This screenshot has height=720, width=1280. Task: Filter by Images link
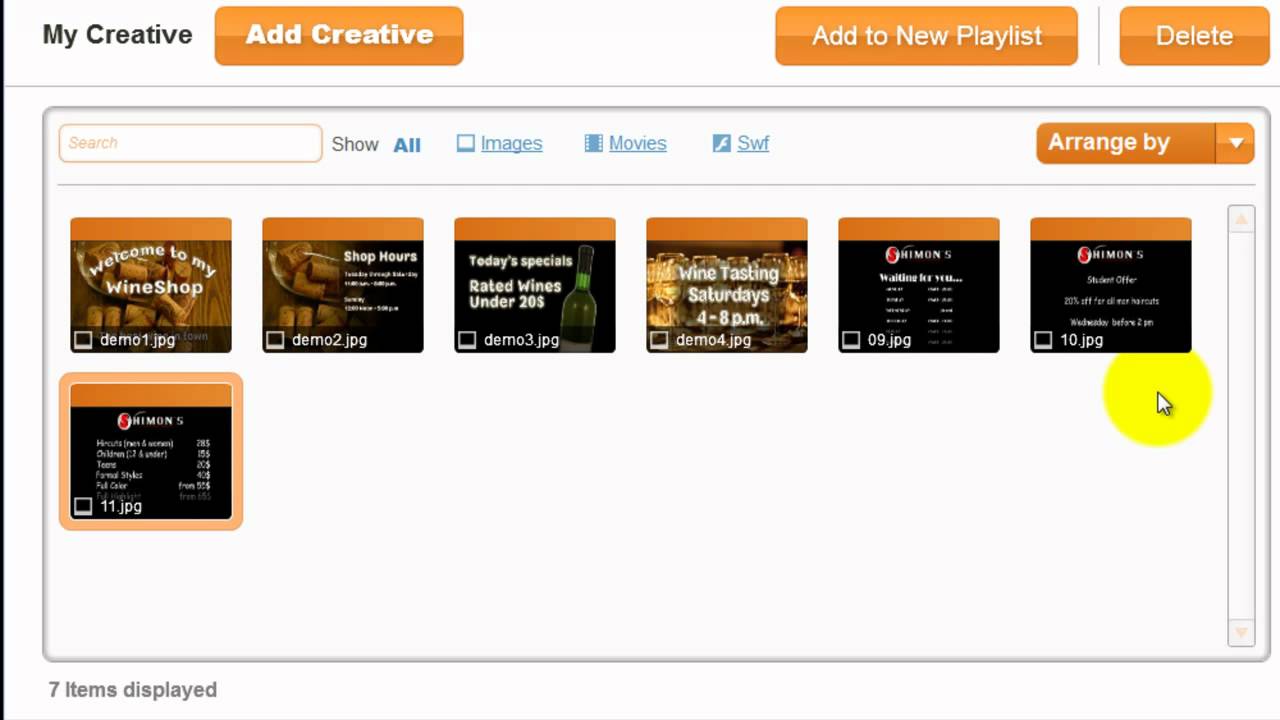click(x=511, y=143)
